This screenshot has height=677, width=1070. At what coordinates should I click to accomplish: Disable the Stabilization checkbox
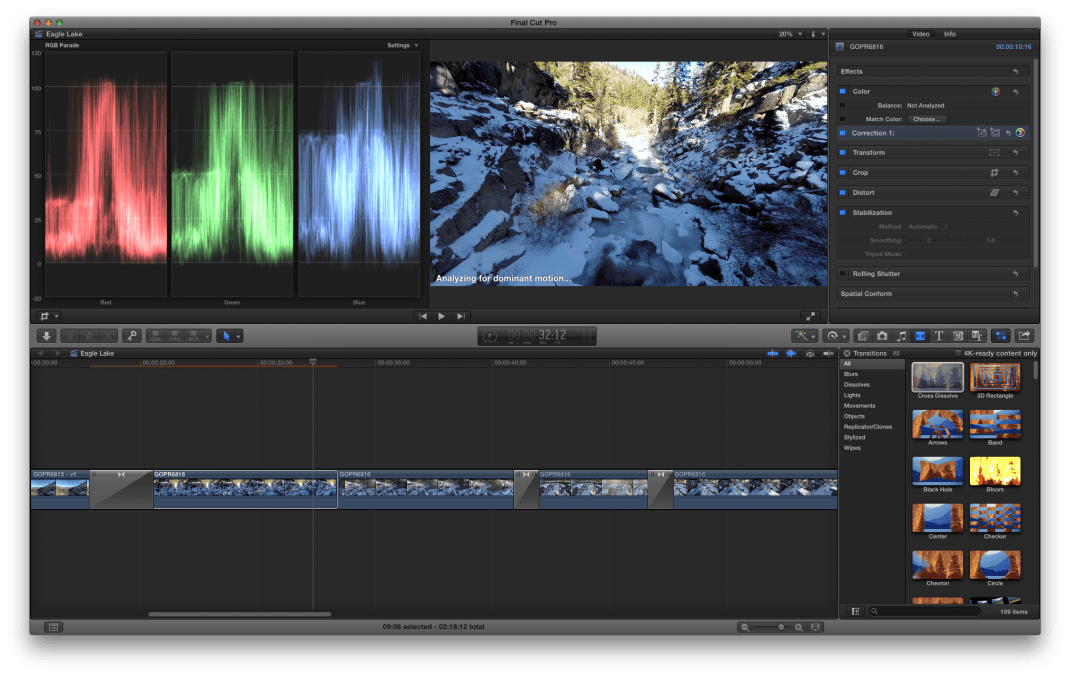pyautogui.click(x=843, y=213)
